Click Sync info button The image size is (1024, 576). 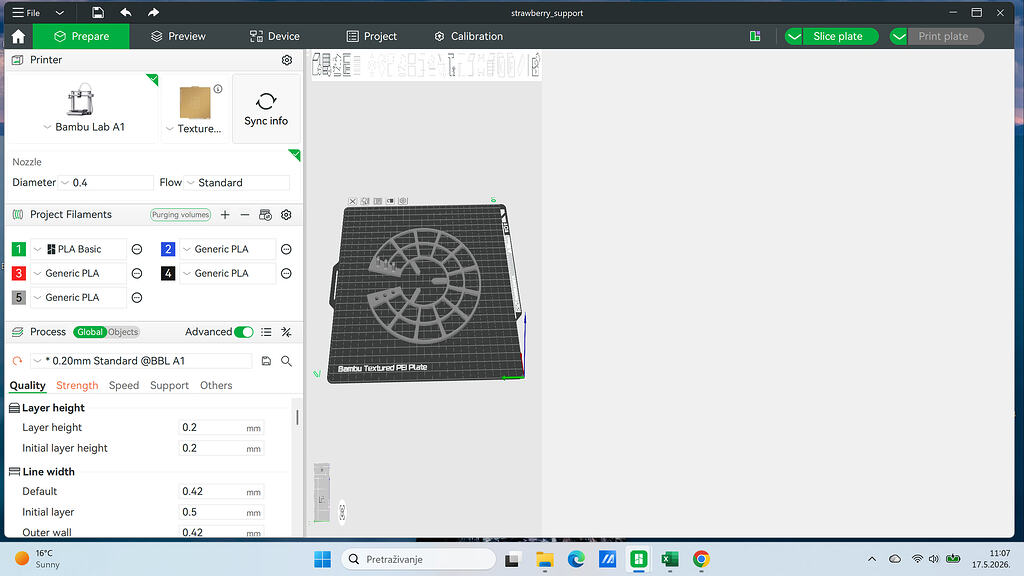(266, 108)
